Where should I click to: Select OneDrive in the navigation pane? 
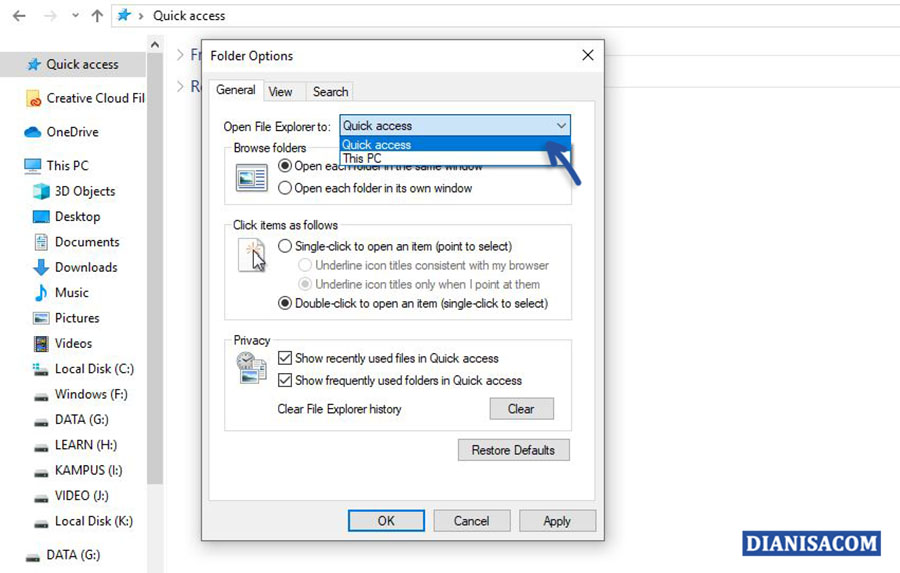coord(72,132)
